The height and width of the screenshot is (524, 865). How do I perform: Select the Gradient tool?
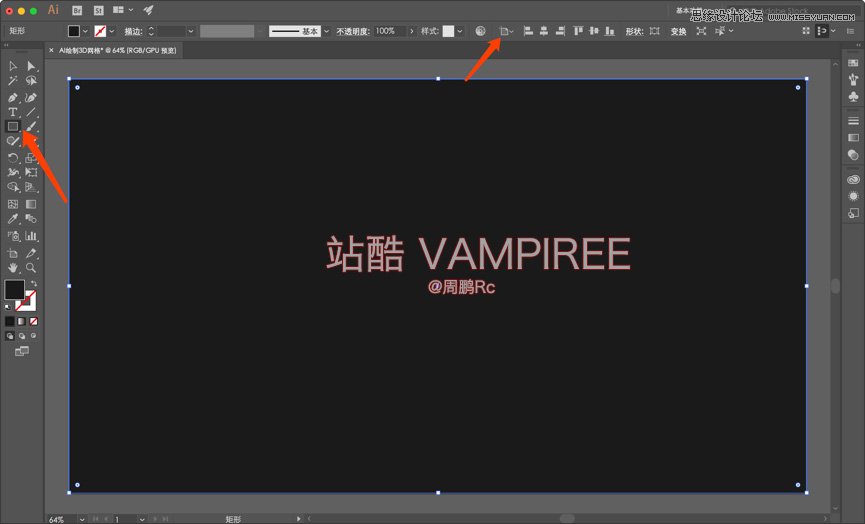(31, 204)
